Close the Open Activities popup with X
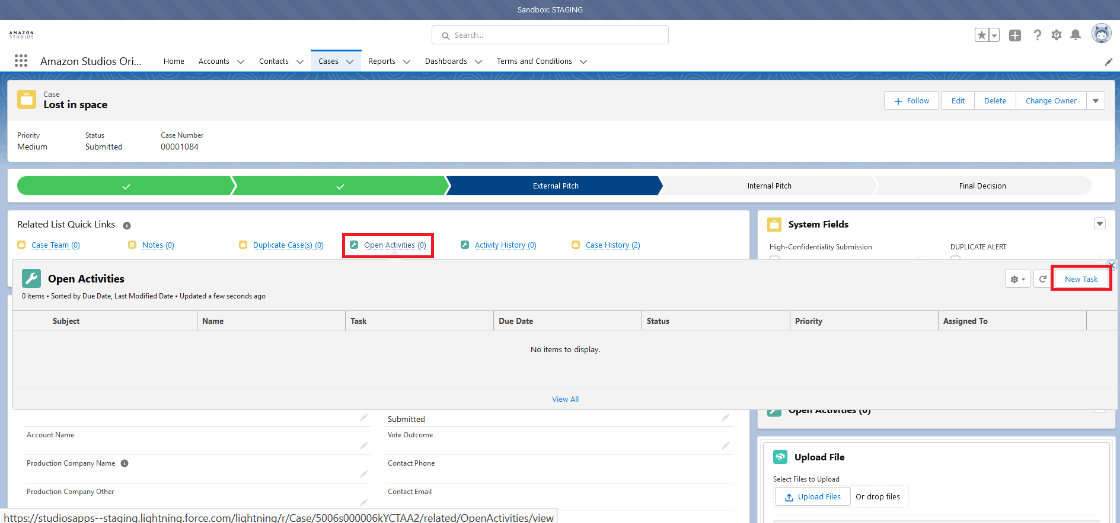The image size is (1120, 523). (1111, 264)
